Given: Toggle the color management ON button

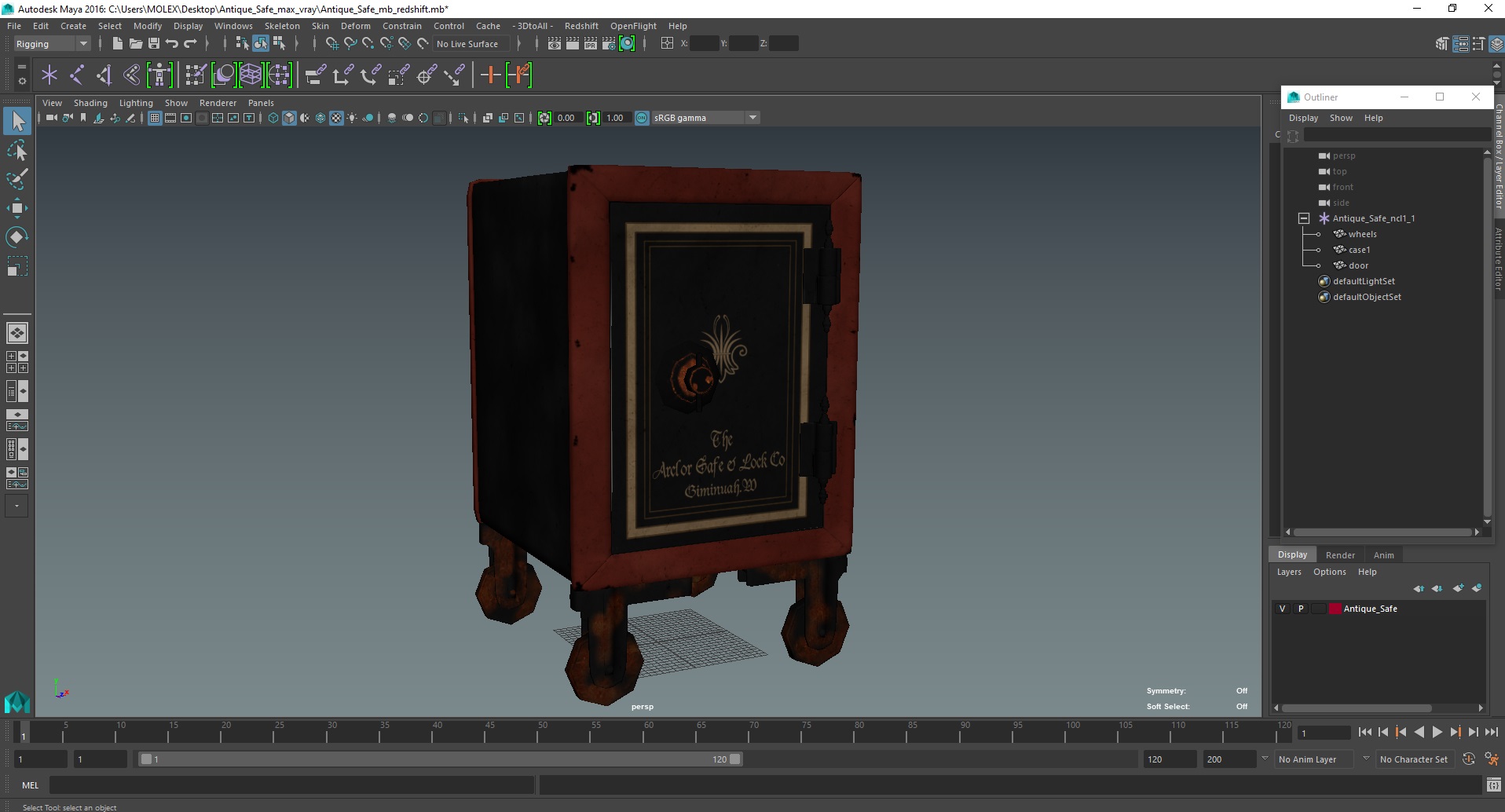Looking at the screenshot, I should (x=642, y=118).
